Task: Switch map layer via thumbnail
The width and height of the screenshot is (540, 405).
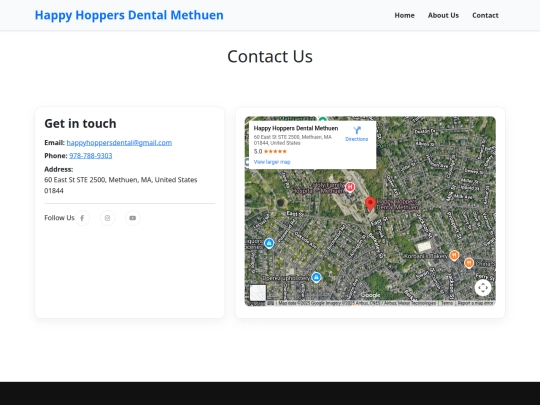Action: pos(258,293)
